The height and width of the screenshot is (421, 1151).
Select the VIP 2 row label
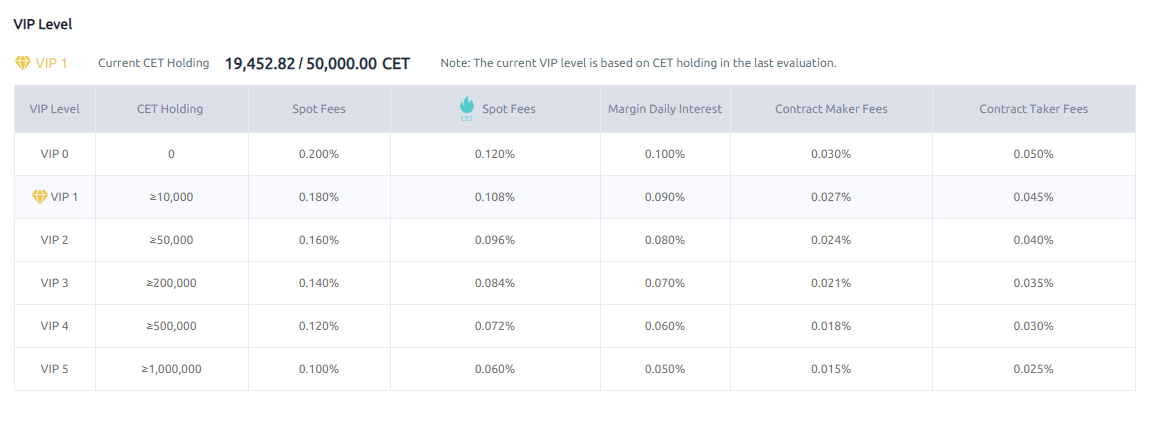(x=55, y=240)
